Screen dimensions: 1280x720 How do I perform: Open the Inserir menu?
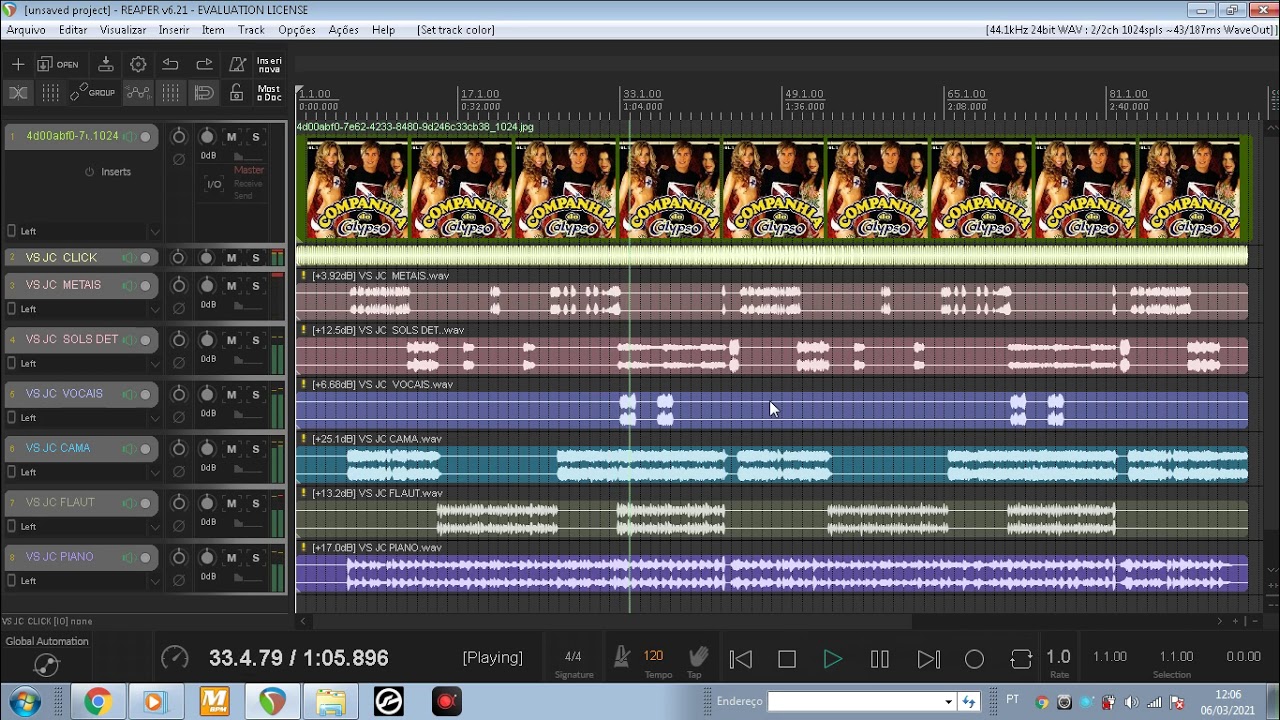[x=174, y=30]
